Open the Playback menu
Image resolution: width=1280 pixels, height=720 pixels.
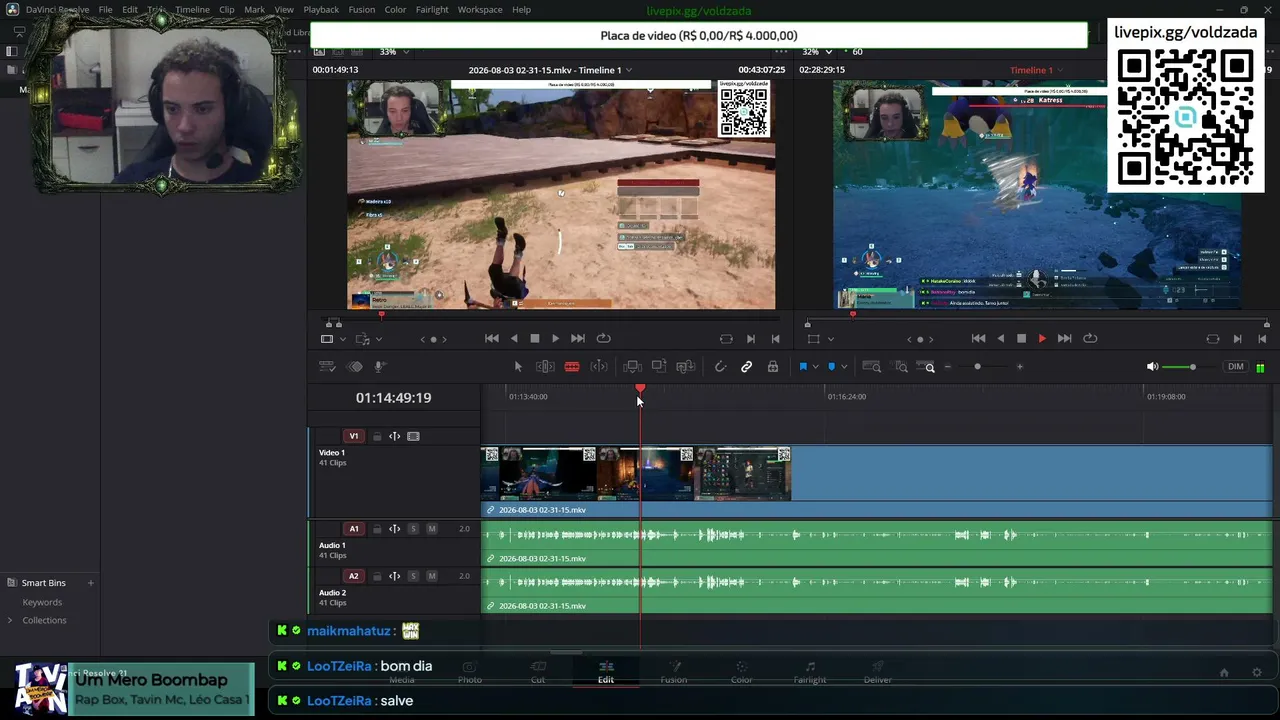tap(321, 10)
